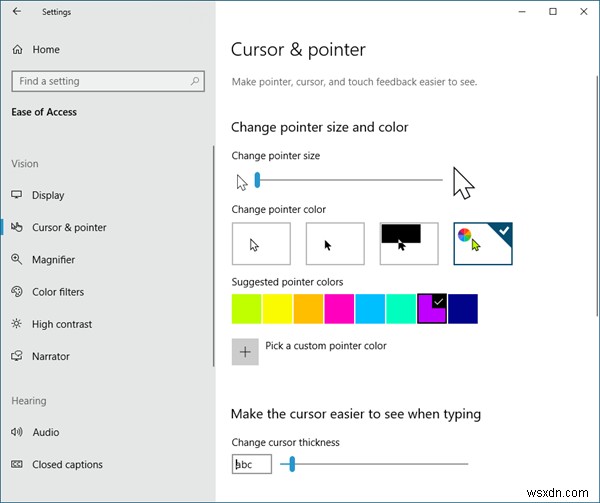Click the large pointer icon beside the size slider

click(463, 183)
